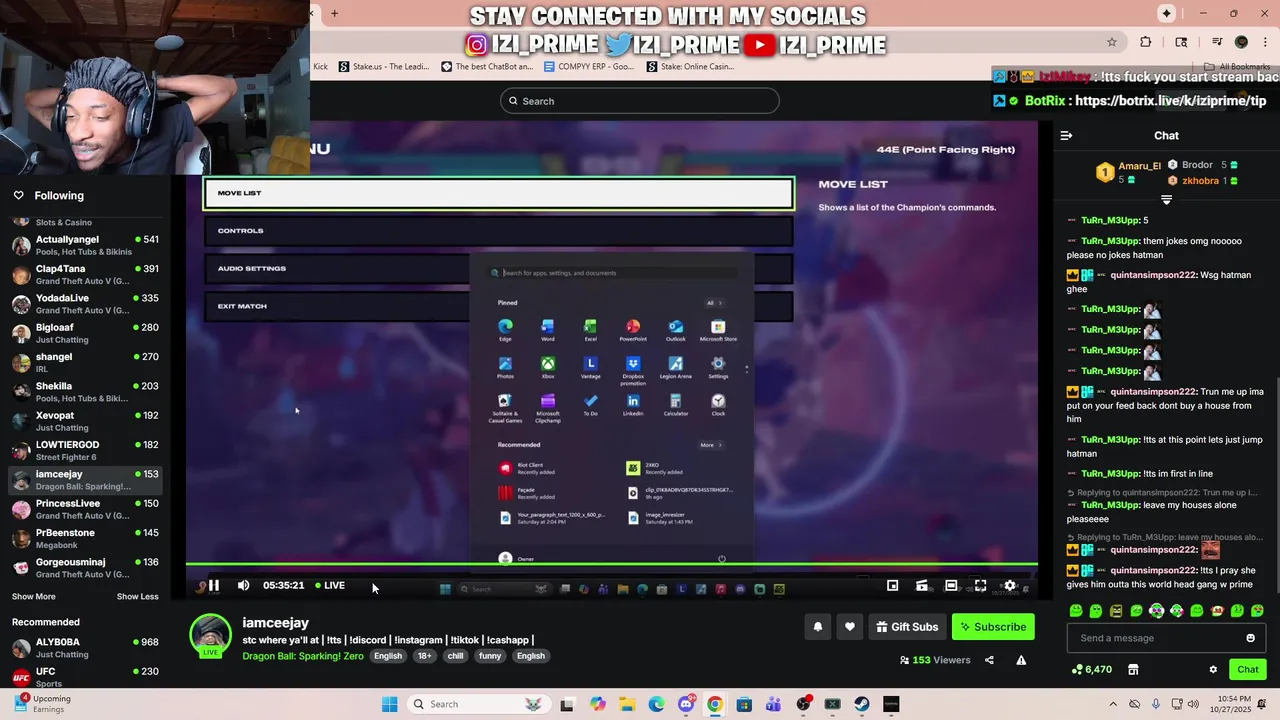Screen dimensions: 1280x720
Task: Click the green Chat send button
Action: [x=1248, y=670]
